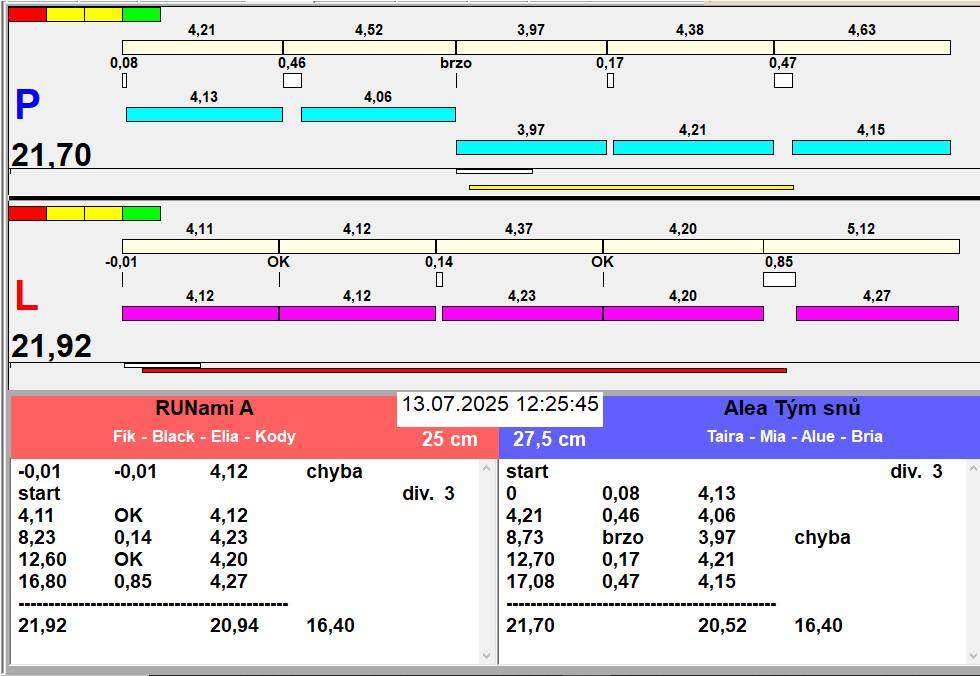980x676 pixels.
Task: Click the cream 4,63 segment in lane P
Action: click(x=862, y=47)
